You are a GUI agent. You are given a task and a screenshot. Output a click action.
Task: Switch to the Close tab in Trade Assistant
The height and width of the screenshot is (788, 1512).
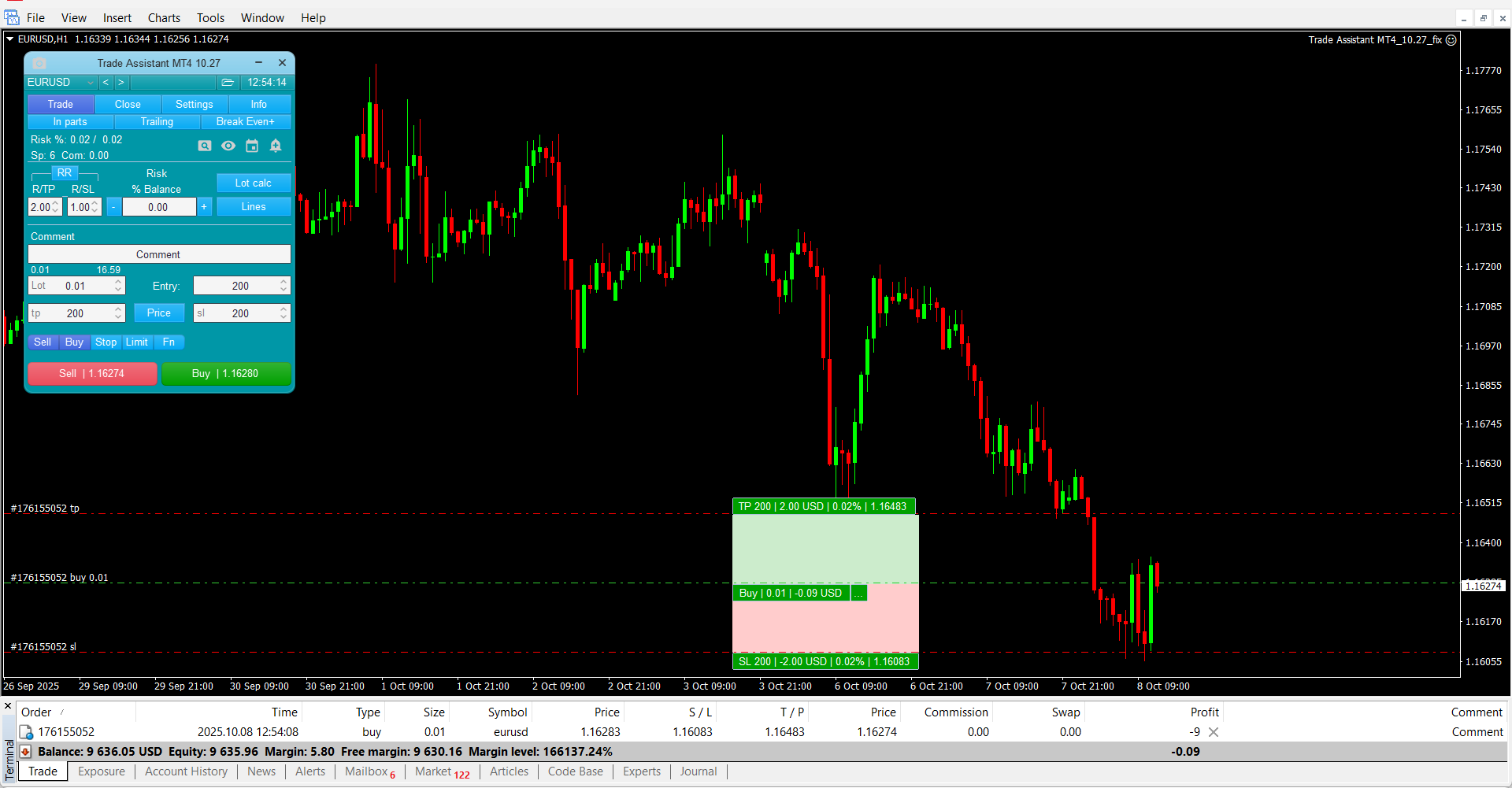[128, 105]
